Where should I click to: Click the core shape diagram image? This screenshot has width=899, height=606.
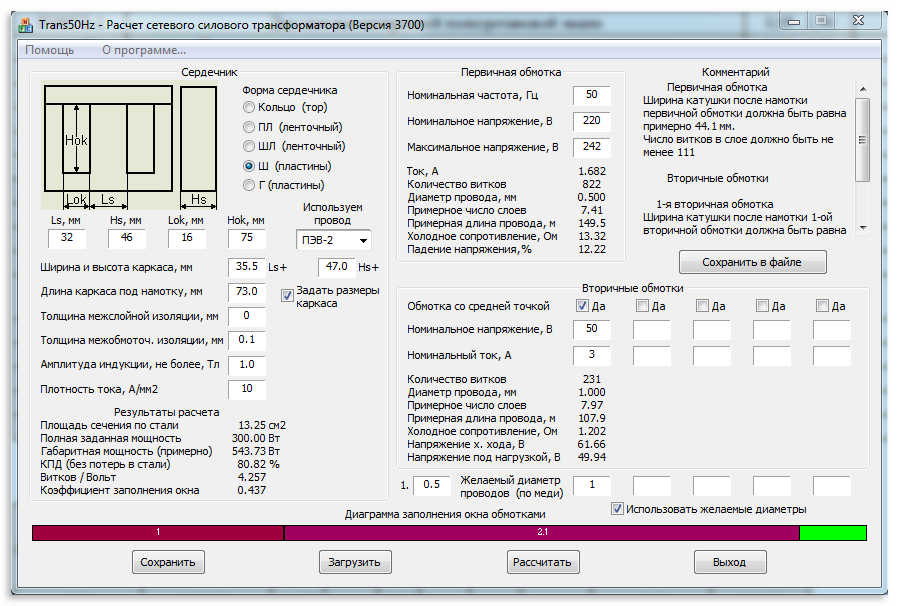pos(130,146)
